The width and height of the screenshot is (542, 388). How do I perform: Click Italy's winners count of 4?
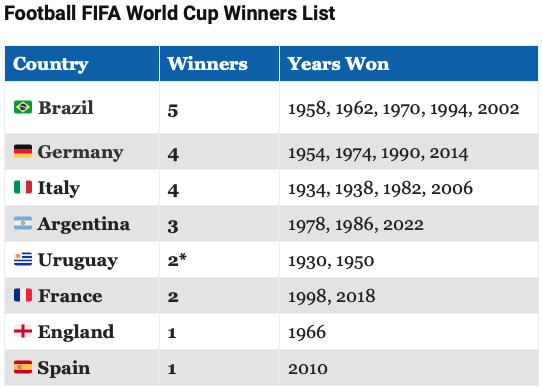173,191
